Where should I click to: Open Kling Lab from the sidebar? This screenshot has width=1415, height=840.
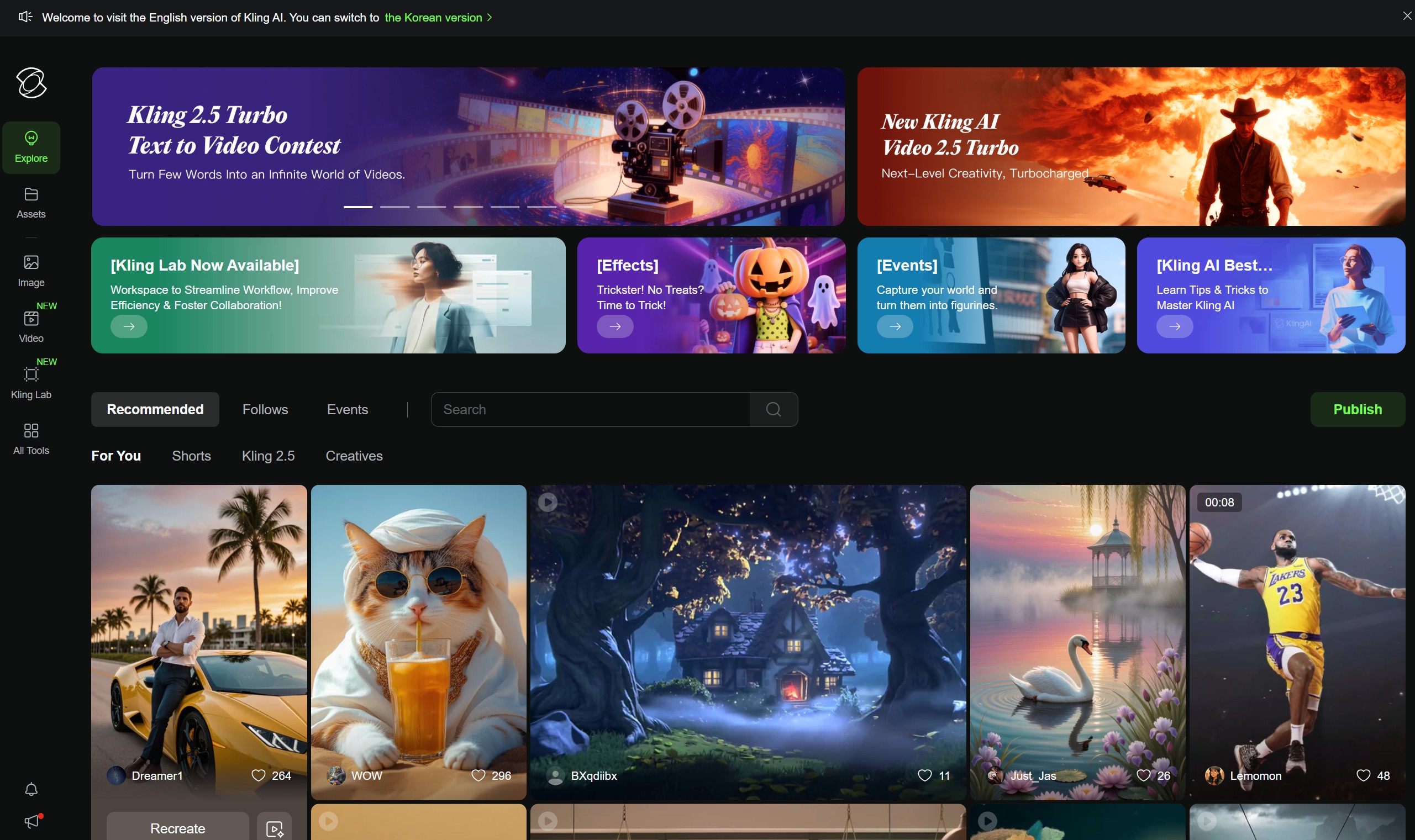point(30,383)
